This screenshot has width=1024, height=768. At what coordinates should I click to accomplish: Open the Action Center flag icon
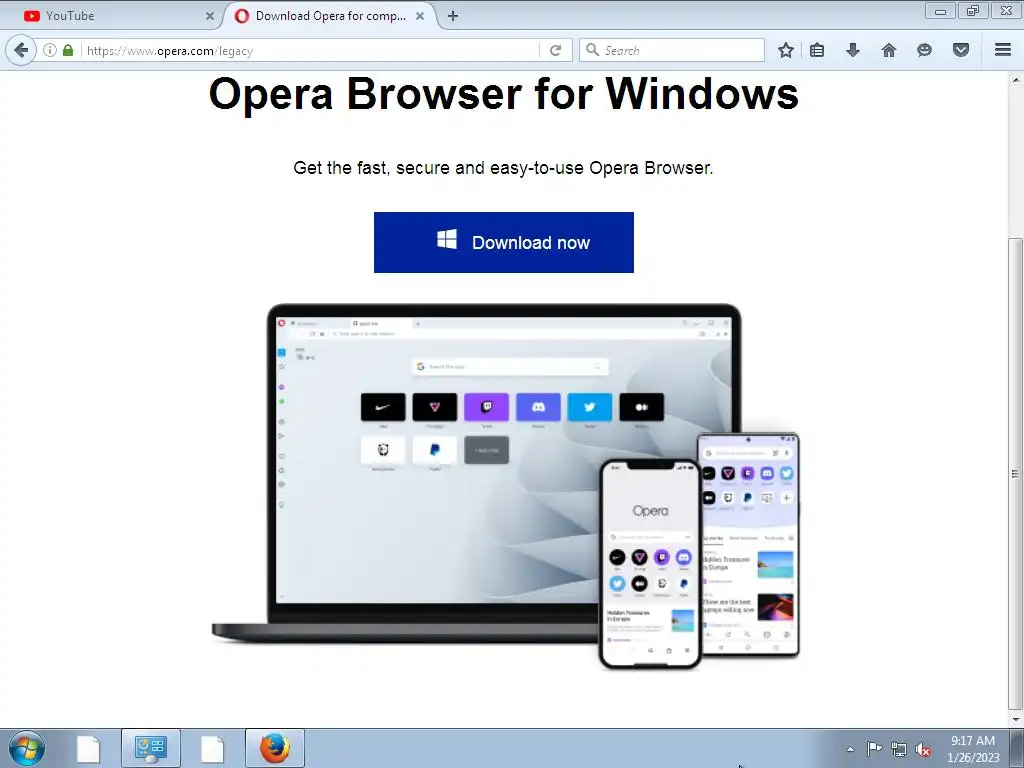874,749
